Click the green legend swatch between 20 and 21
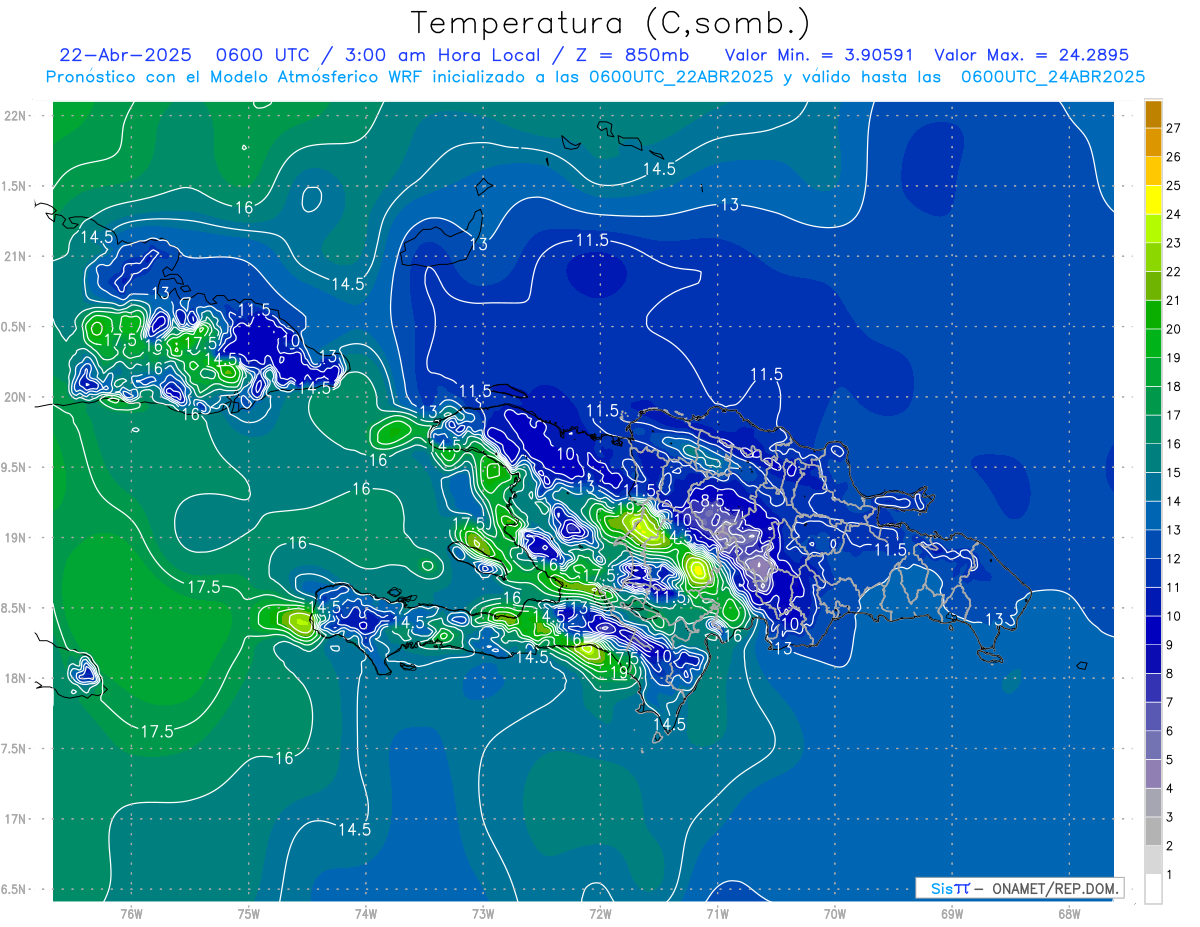This screenshot has height=927, width=1200. pyautogui.click(x=1153, y=315)
